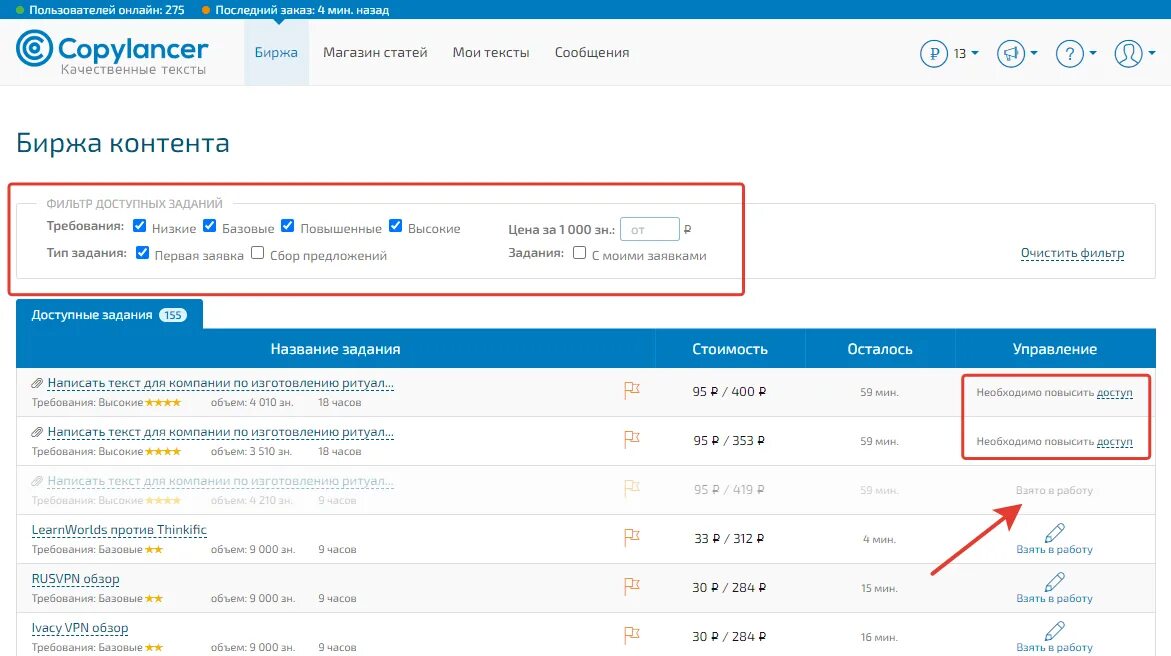1171x656 pixels.
Task: Open Мои тексты section
Action: (x=491, y=52)
